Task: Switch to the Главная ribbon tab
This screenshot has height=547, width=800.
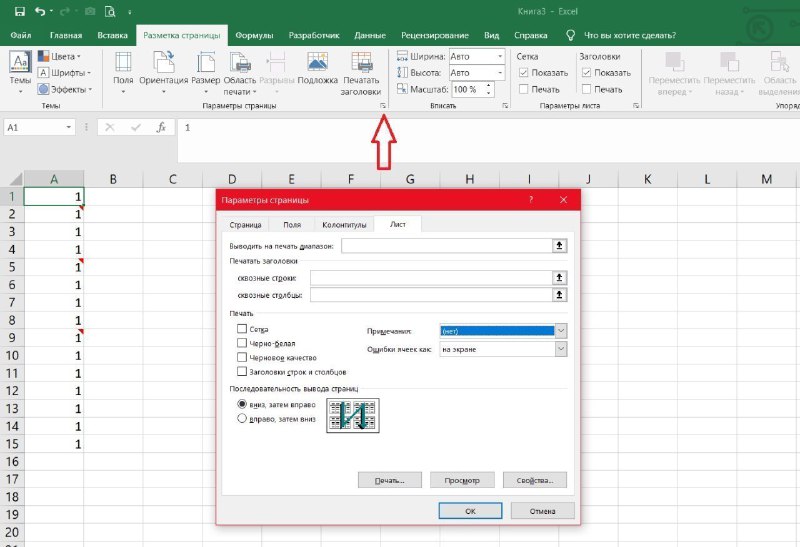Action: (66, 35)
